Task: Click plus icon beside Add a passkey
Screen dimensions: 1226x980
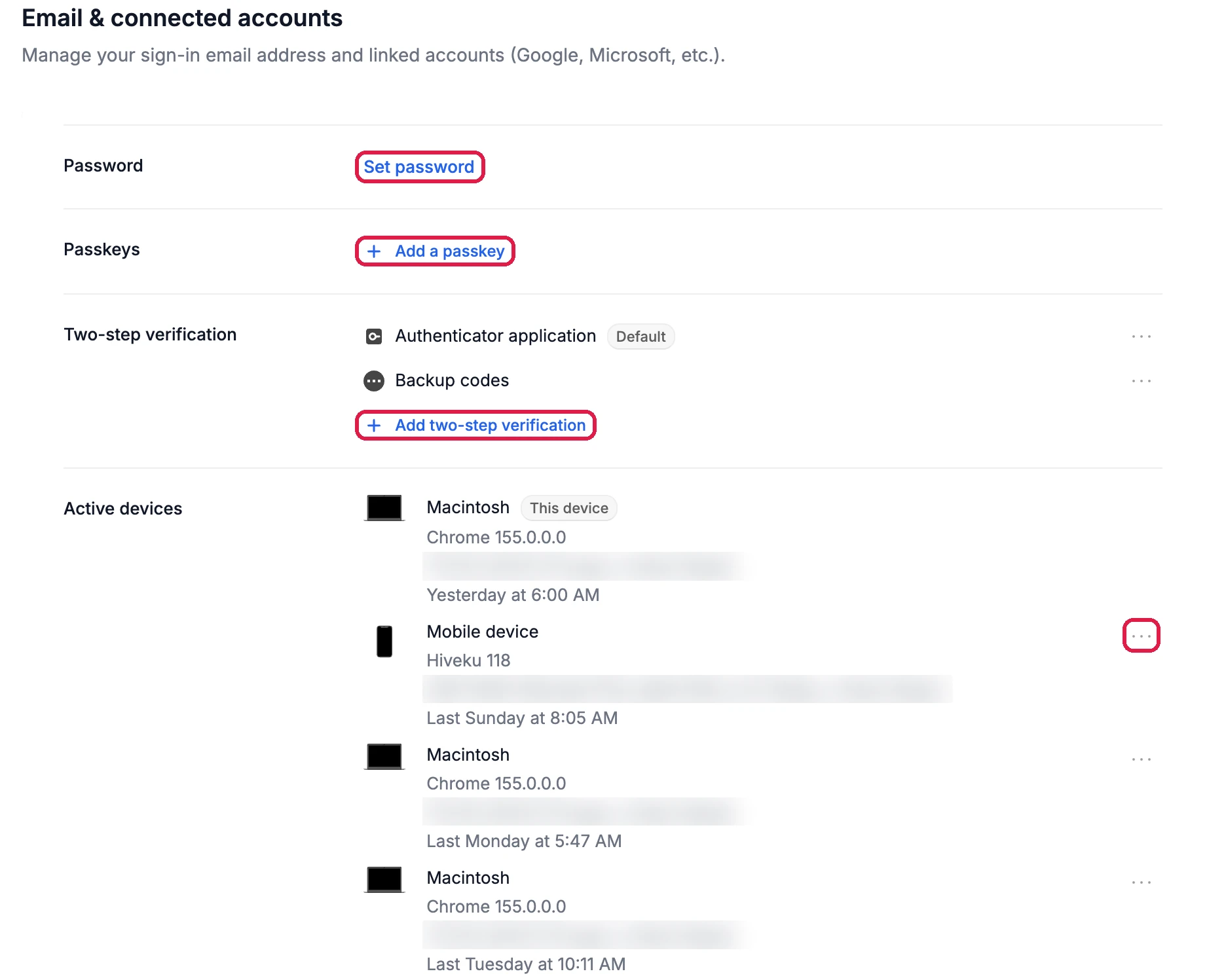Action: tap(374, 251)
